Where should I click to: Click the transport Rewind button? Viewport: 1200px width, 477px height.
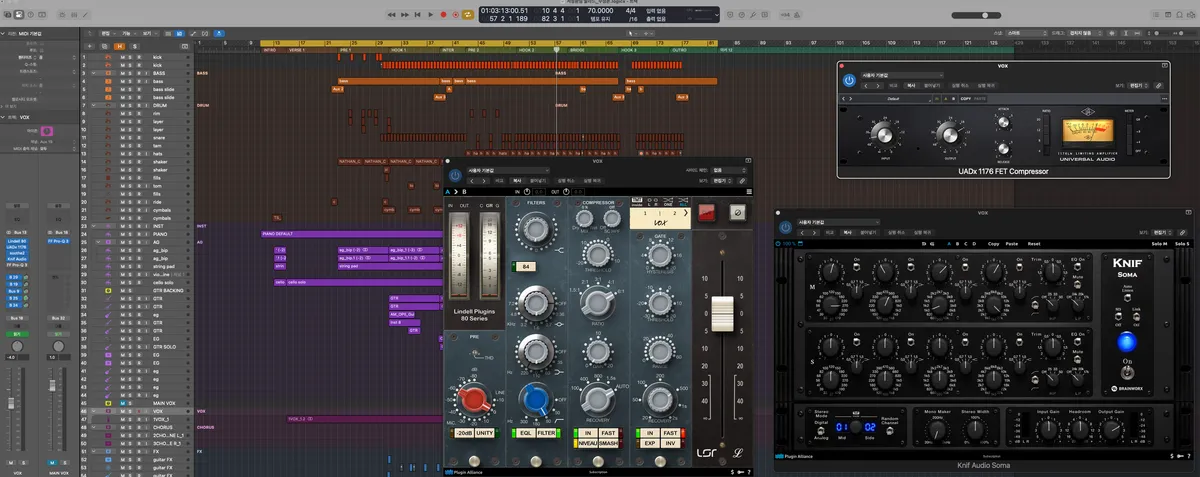[391, 15]
